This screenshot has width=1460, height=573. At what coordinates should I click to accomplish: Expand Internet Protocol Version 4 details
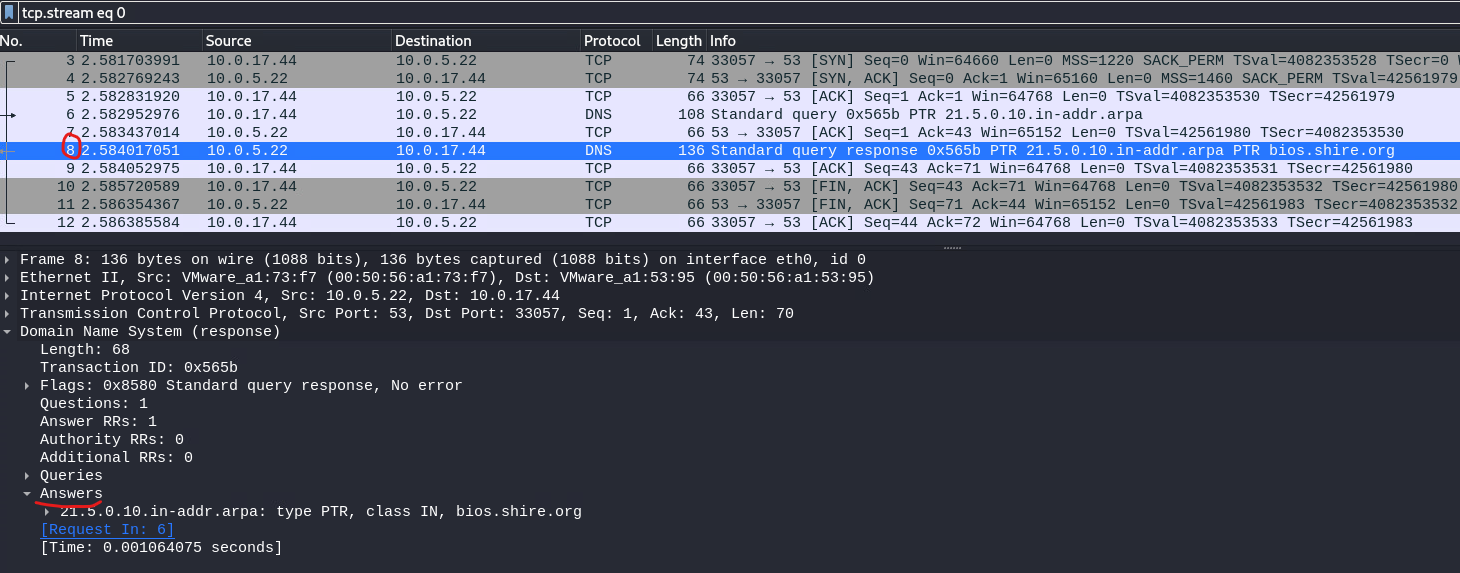(9, 296)
